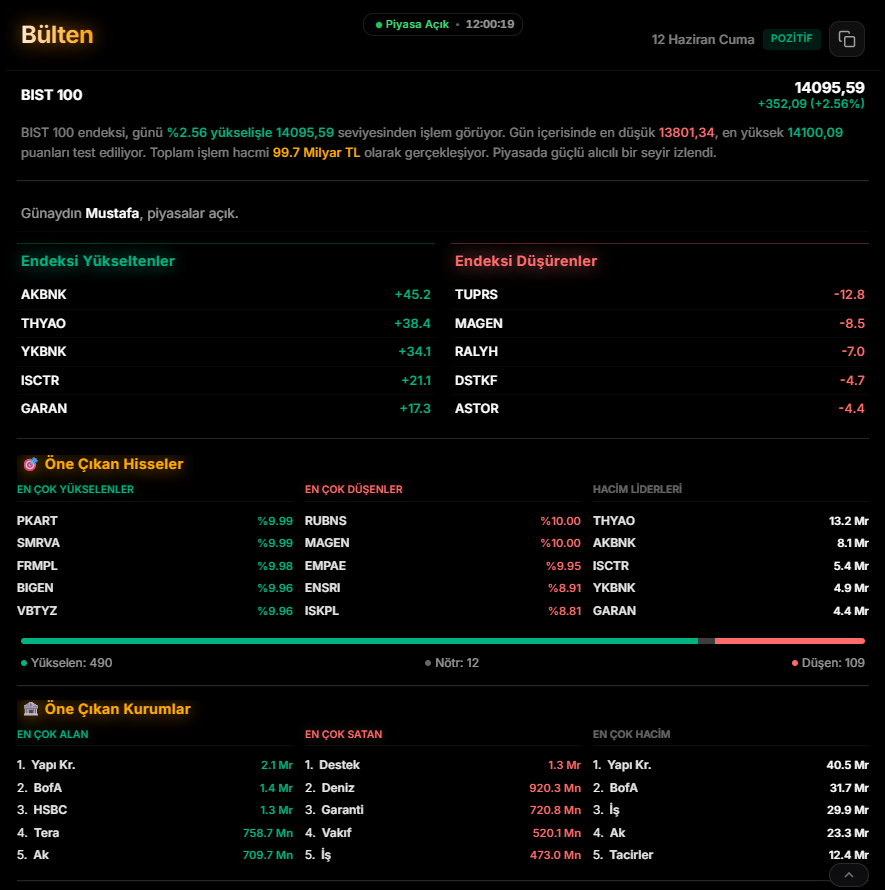This screenshot has height=890, width=885.
Task: Open RUBNS in En Çok Düşenler
Action: point(443,521)
